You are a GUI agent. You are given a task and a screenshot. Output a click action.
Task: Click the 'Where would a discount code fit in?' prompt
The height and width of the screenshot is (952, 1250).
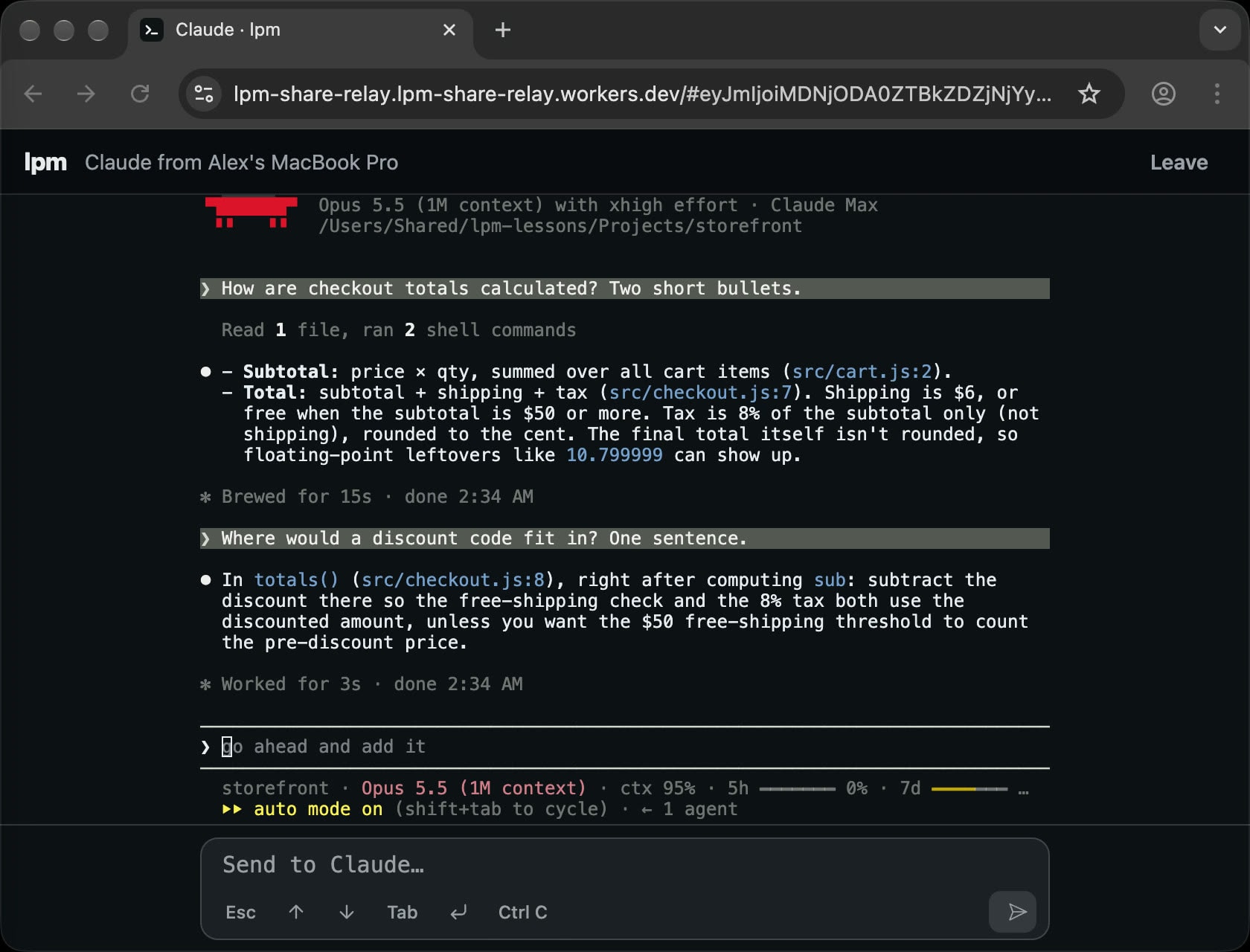(x=625, y=538)
